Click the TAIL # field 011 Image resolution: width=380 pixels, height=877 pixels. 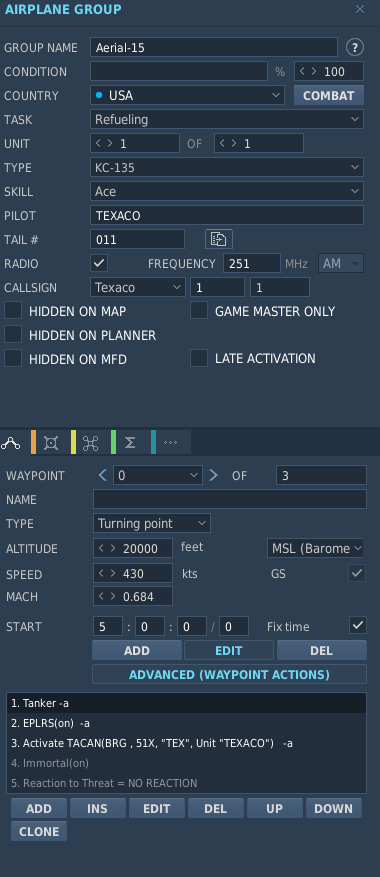tap(137, 239)
